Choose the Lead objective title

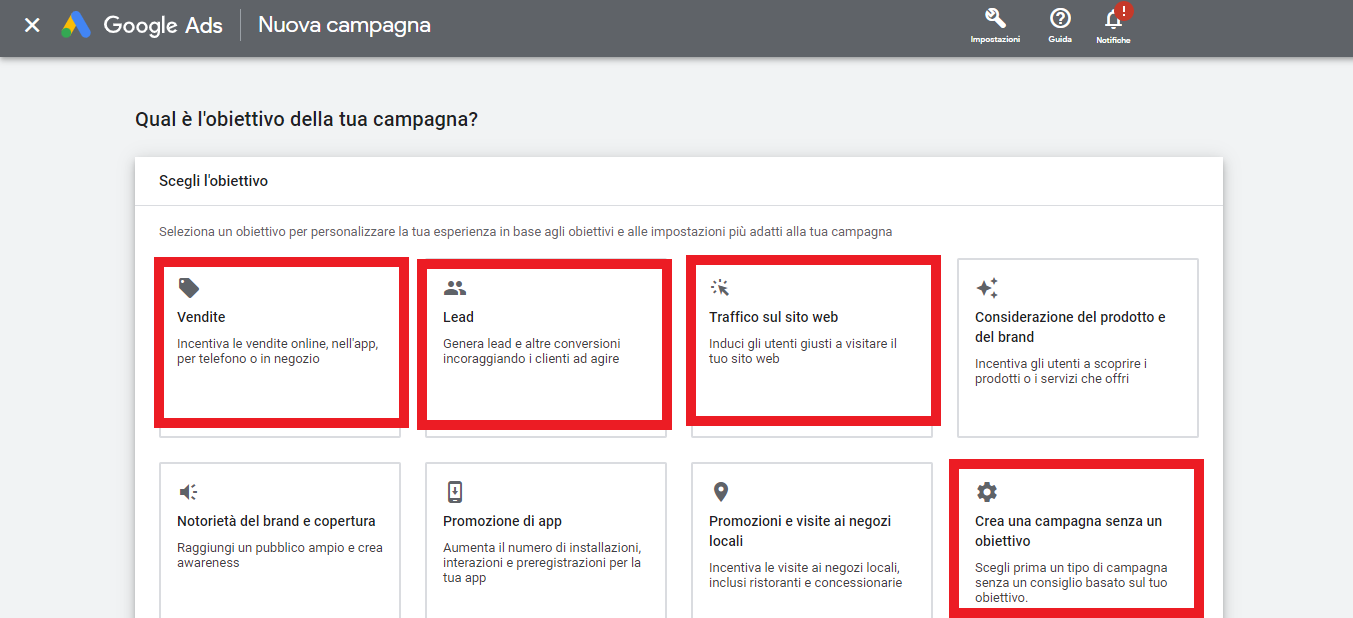point(458,317)
